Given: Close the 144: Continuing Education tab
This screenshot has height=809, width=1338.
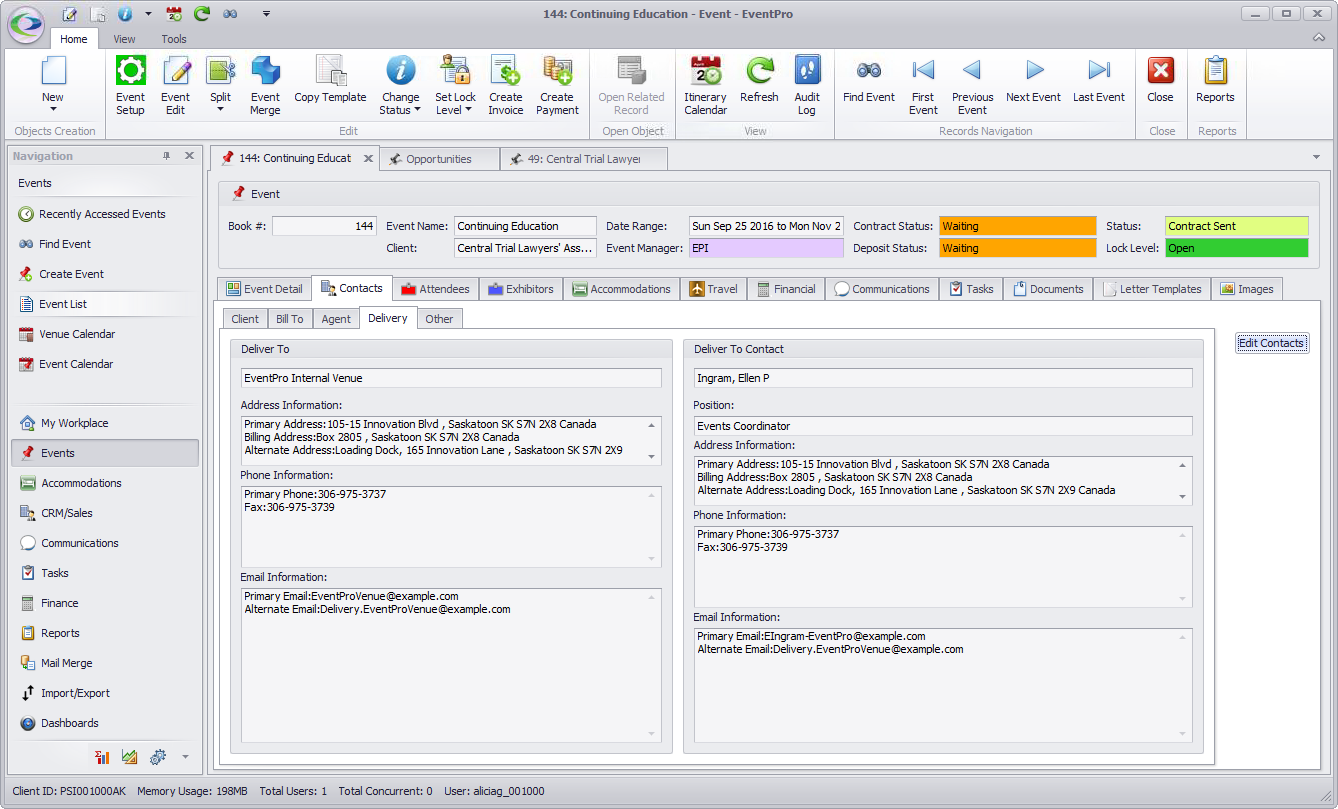Looking at the screenshot, I should 368,158.
